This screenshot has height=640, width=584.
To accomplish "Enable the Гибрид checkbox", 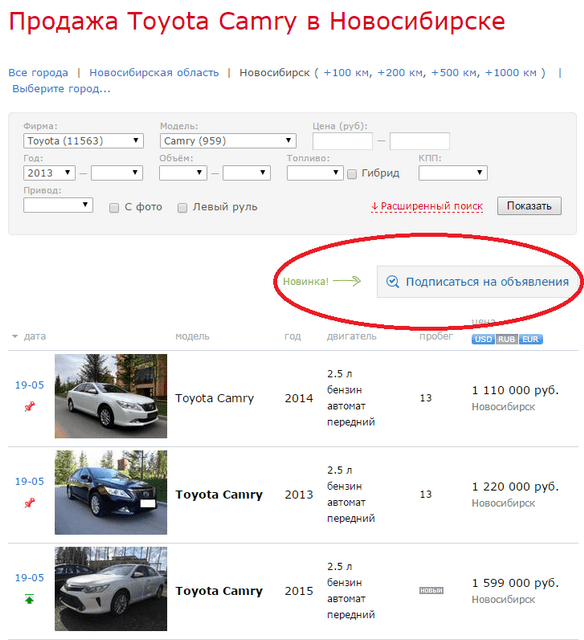I will 352,174.
